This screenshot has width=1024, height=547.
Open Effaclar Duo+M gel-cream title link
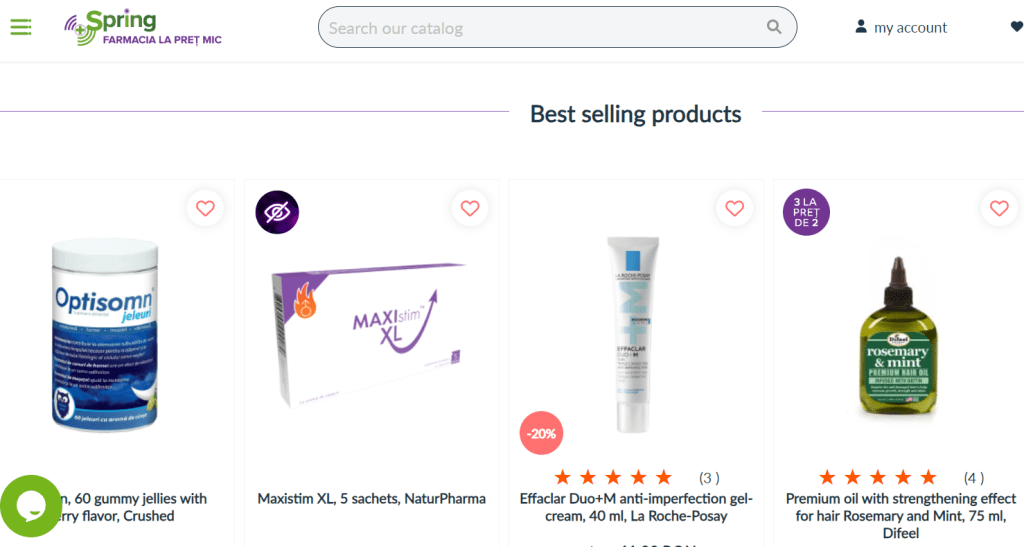[x=636, y=507]
